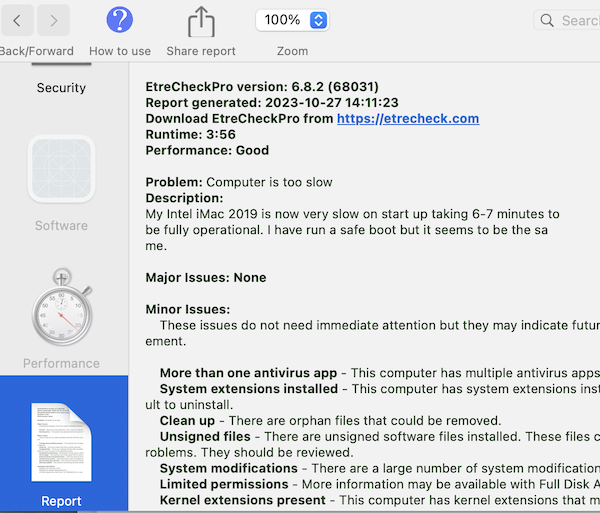Click System extensions installed entry
The width and height of the screenshot is (600, 513).
pyautogui.click(x=249, y=389)
